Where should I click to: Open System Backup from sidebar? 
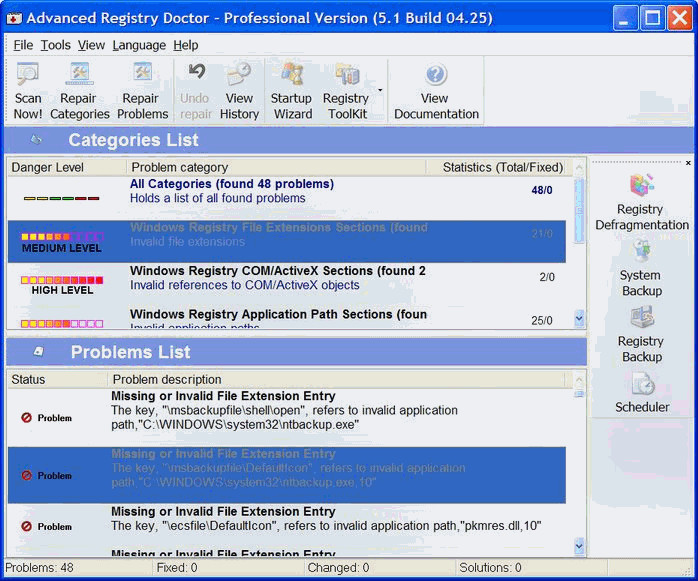click(x=641, y=268)
